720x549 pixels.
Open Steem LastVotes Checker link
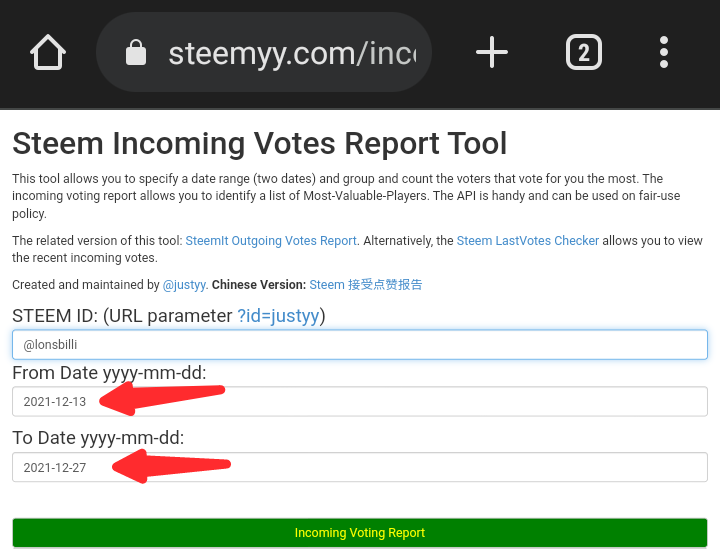[528, 241]
